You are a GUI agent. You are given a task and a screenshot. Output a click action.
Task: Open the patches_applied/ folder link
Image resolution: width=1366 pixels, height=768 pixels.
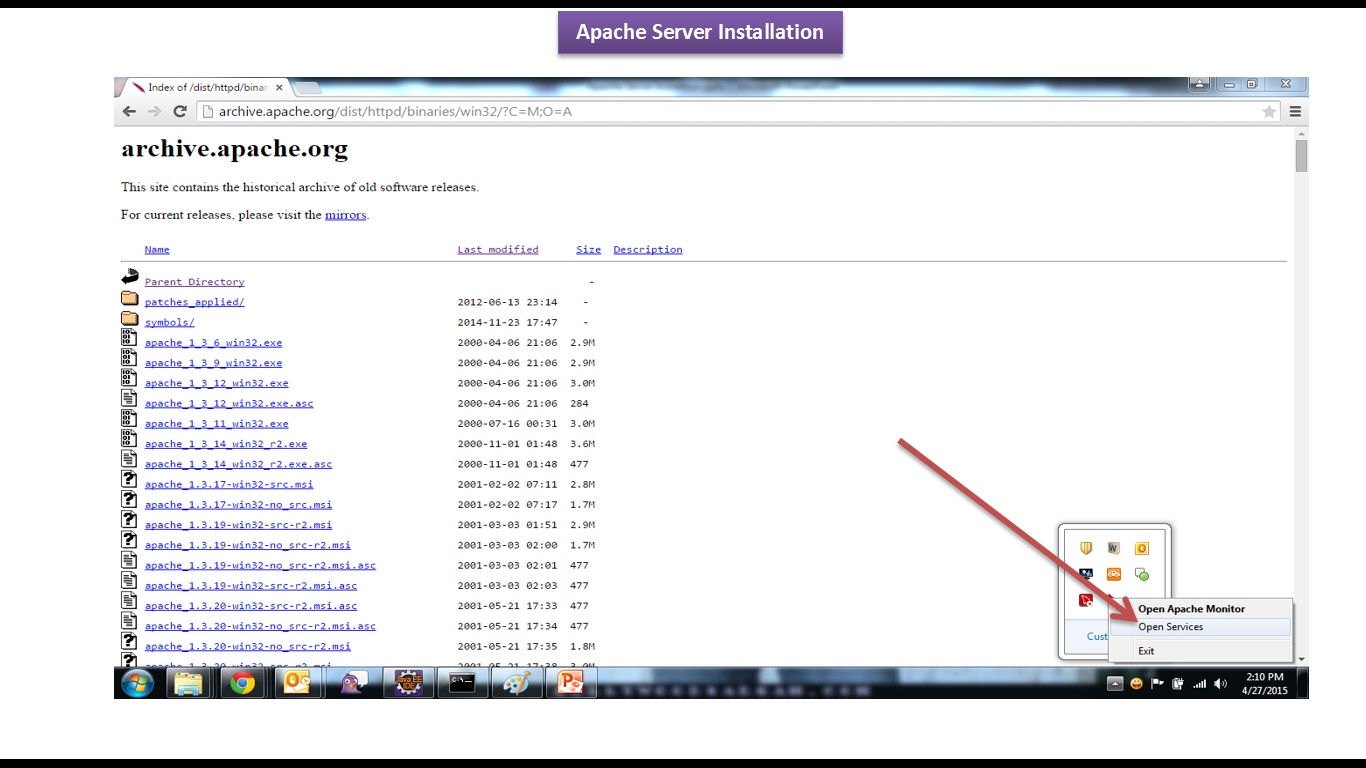[x=195, y=302]
